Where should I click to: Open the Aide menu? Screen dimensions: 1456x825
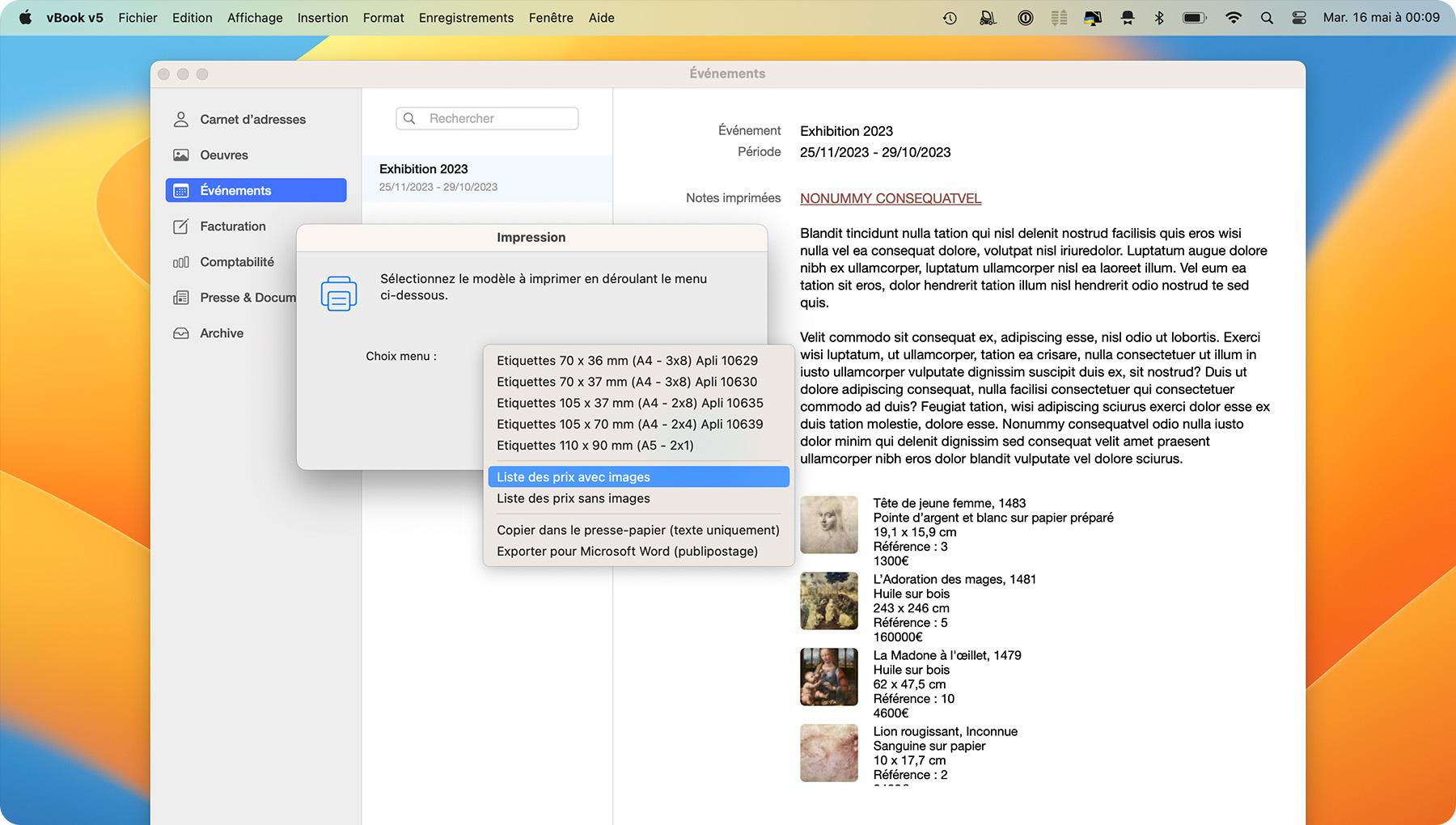602,18
